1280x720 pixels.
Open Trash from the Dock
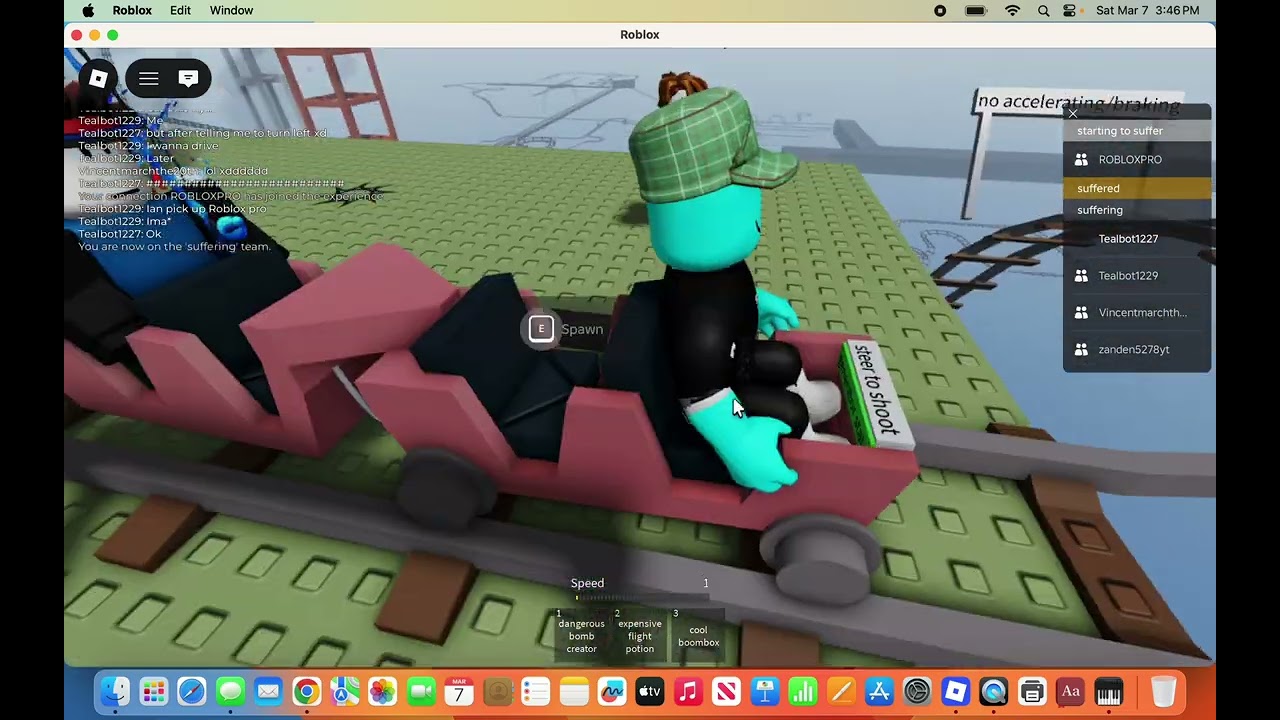pyautogui.click(x=1163, y=691)
